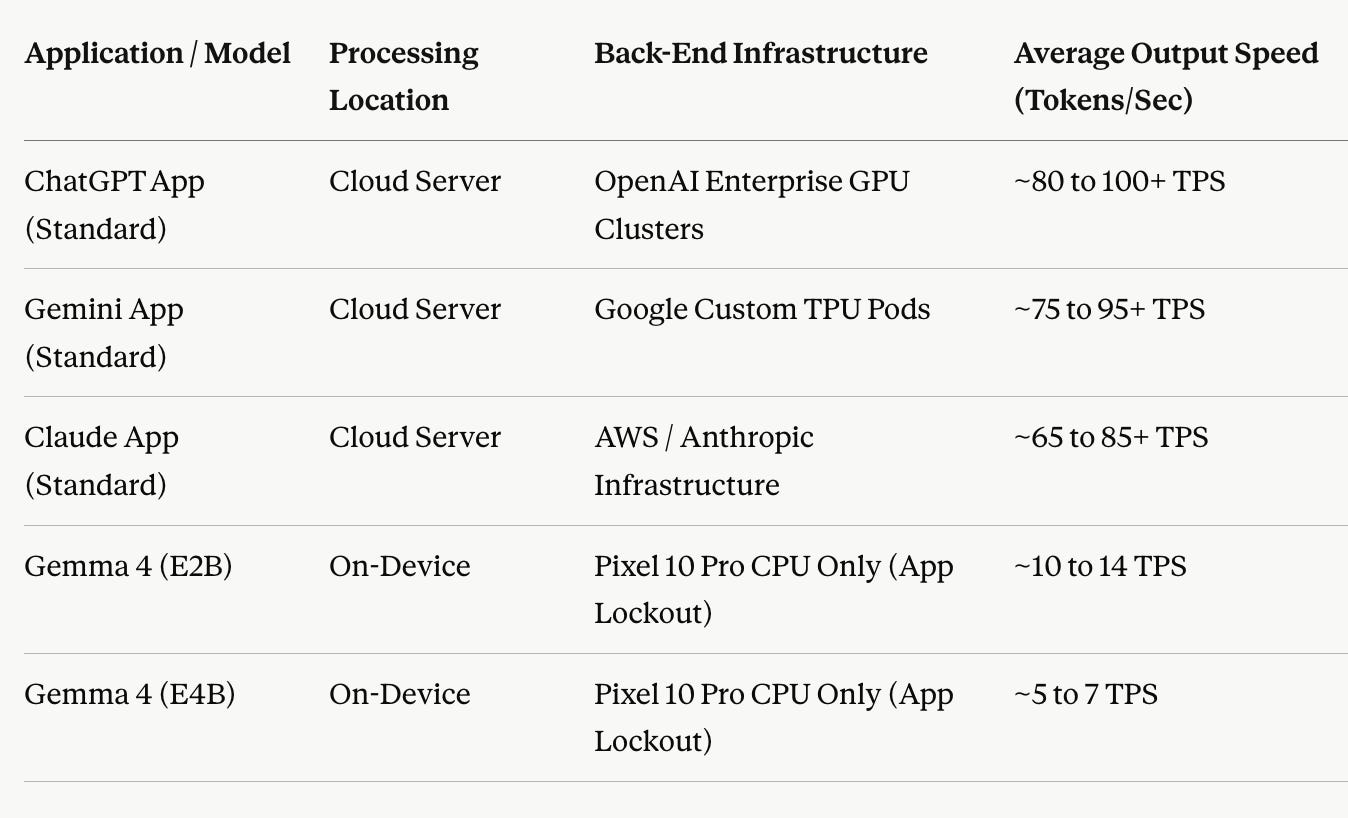The height and width of the screenshot is (818, 1348).
Task: Click the ~75 to 95+ TPS value
Action: pos(1110,310)
